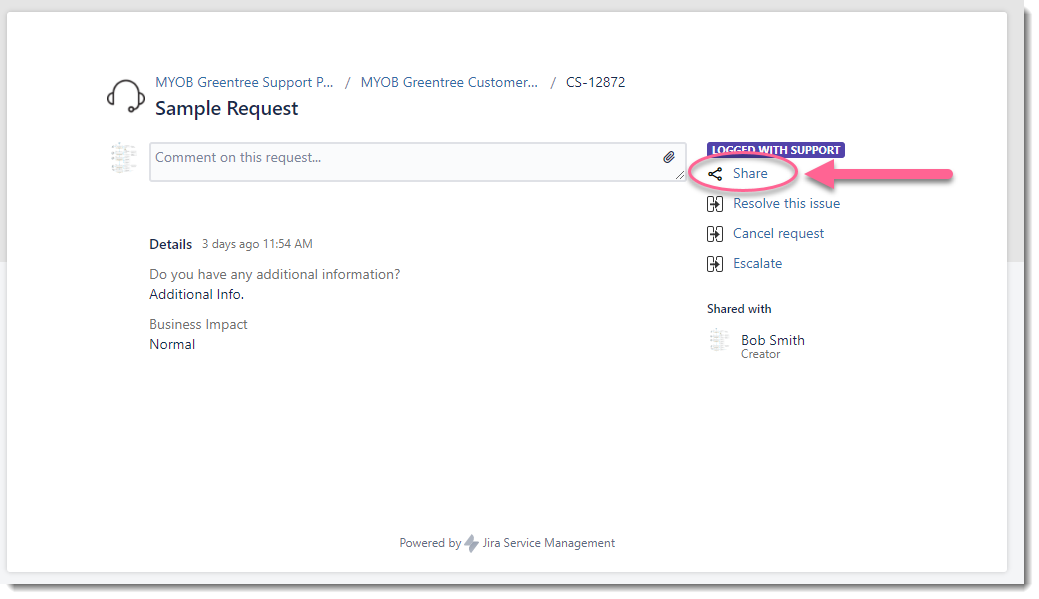Select Resolve this issue
Viewport: 1039px width, 599px height.
click(787, 203)
